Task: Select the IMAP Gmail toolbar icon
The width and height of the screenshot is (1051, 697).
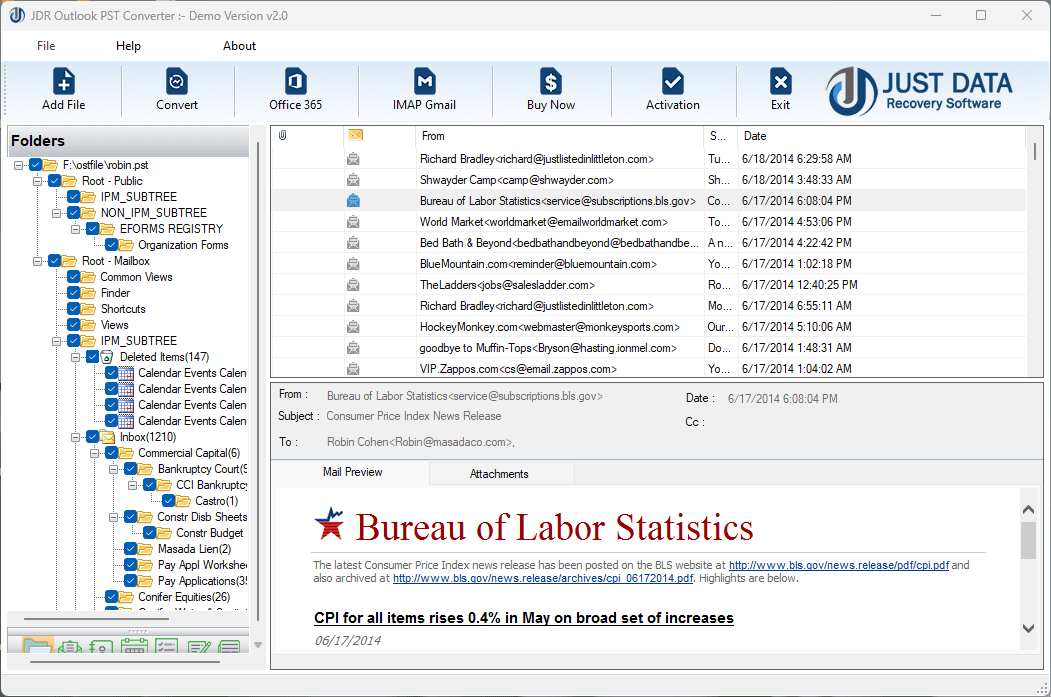Action: click(424, 90)
